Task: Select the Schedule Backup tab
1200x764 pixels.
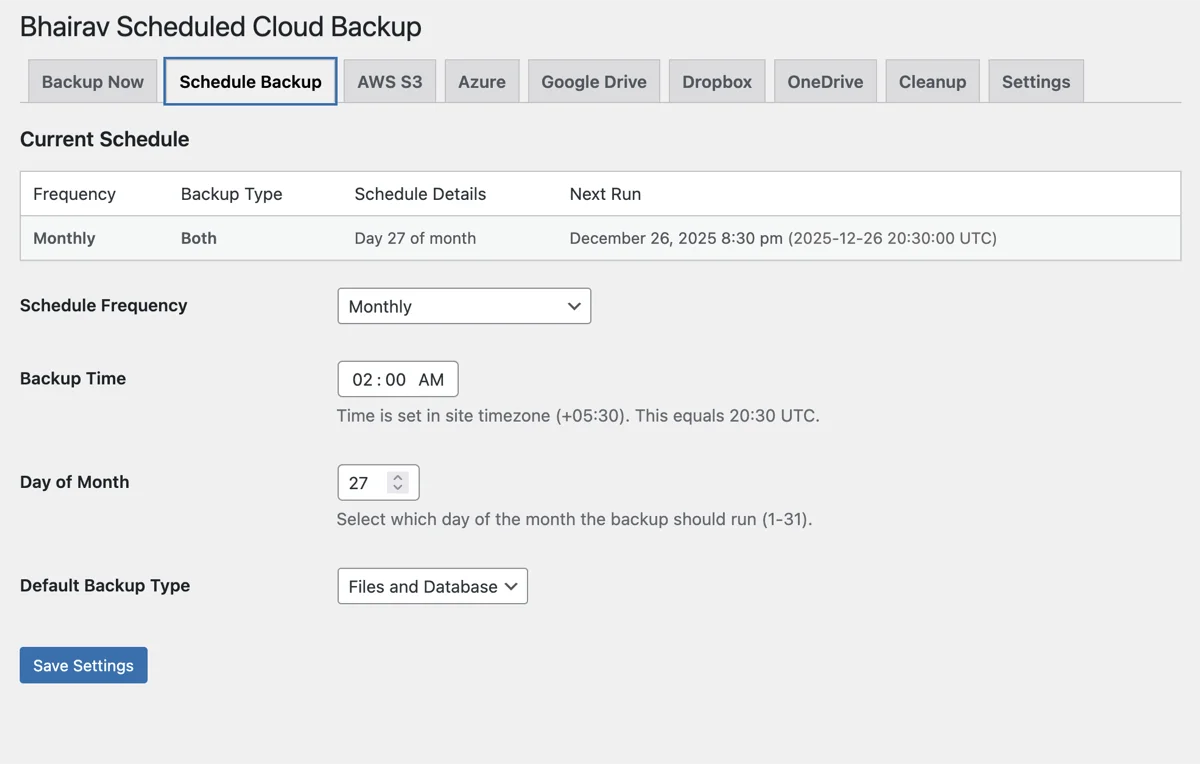Action: pyautogui.click(x=250, y=81)
